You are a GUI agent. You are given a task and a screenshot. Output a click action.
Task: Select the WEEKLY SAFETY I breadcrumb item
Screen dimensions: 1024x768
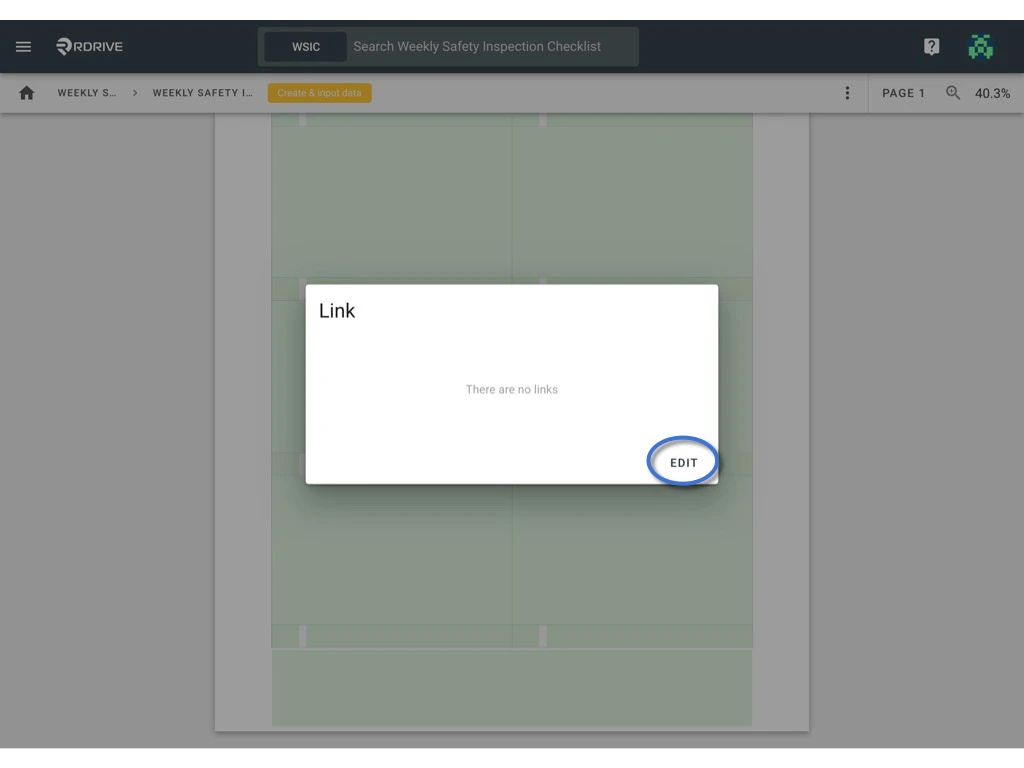tap(203, 92)
